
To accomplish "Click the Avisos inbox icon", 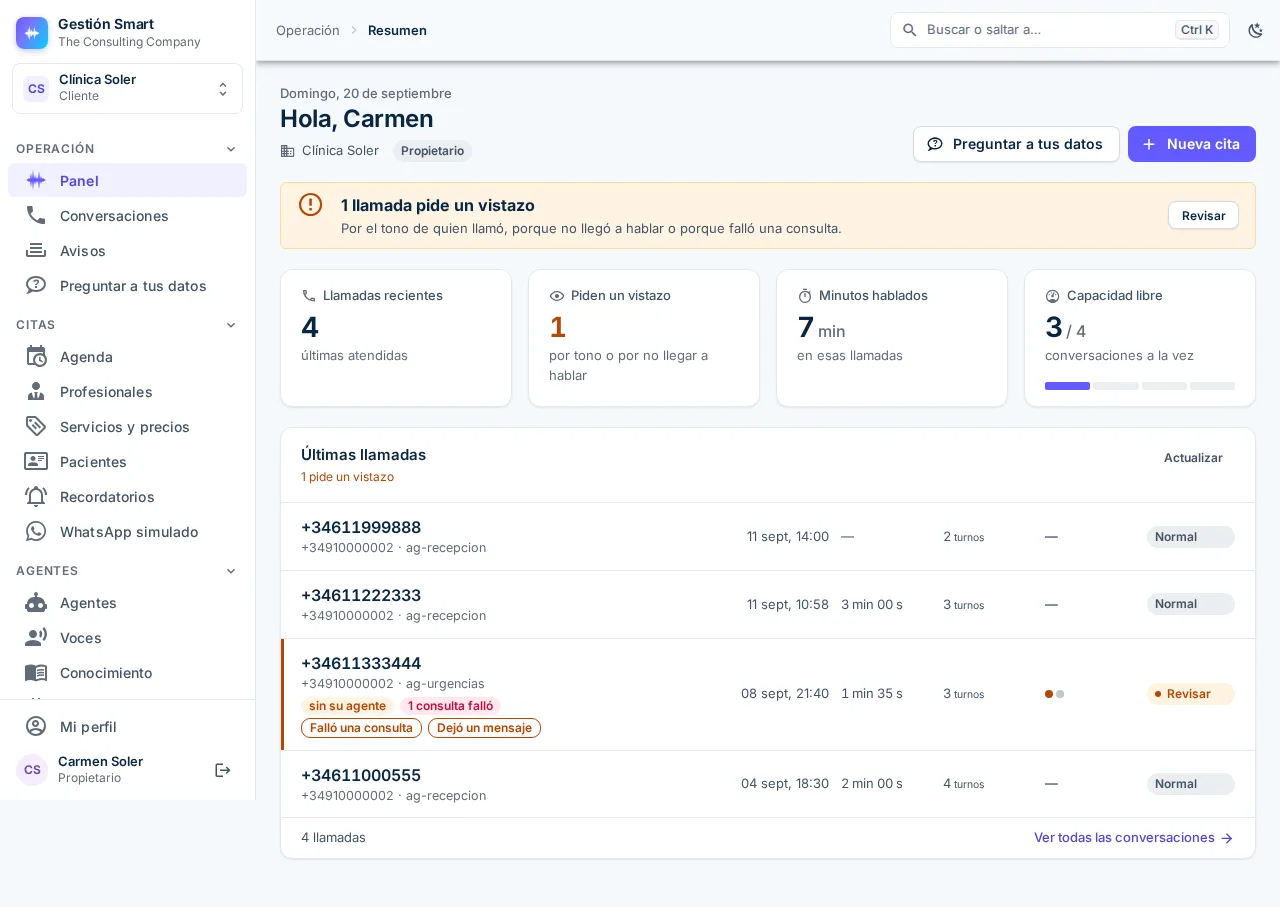I will pyautogui.click(x=36, y=250).
